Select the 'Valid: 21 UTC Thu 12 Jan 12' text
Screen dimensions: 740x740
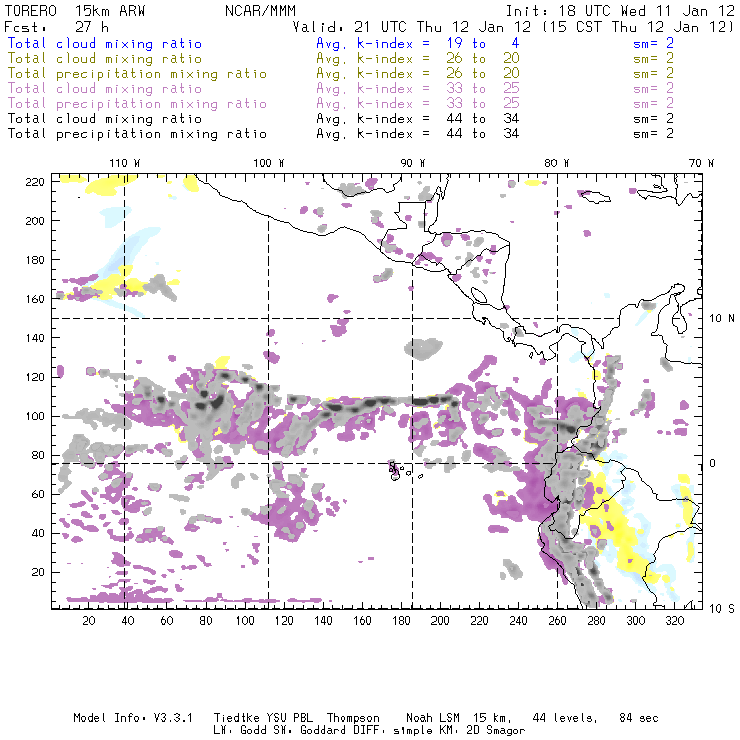412,27
